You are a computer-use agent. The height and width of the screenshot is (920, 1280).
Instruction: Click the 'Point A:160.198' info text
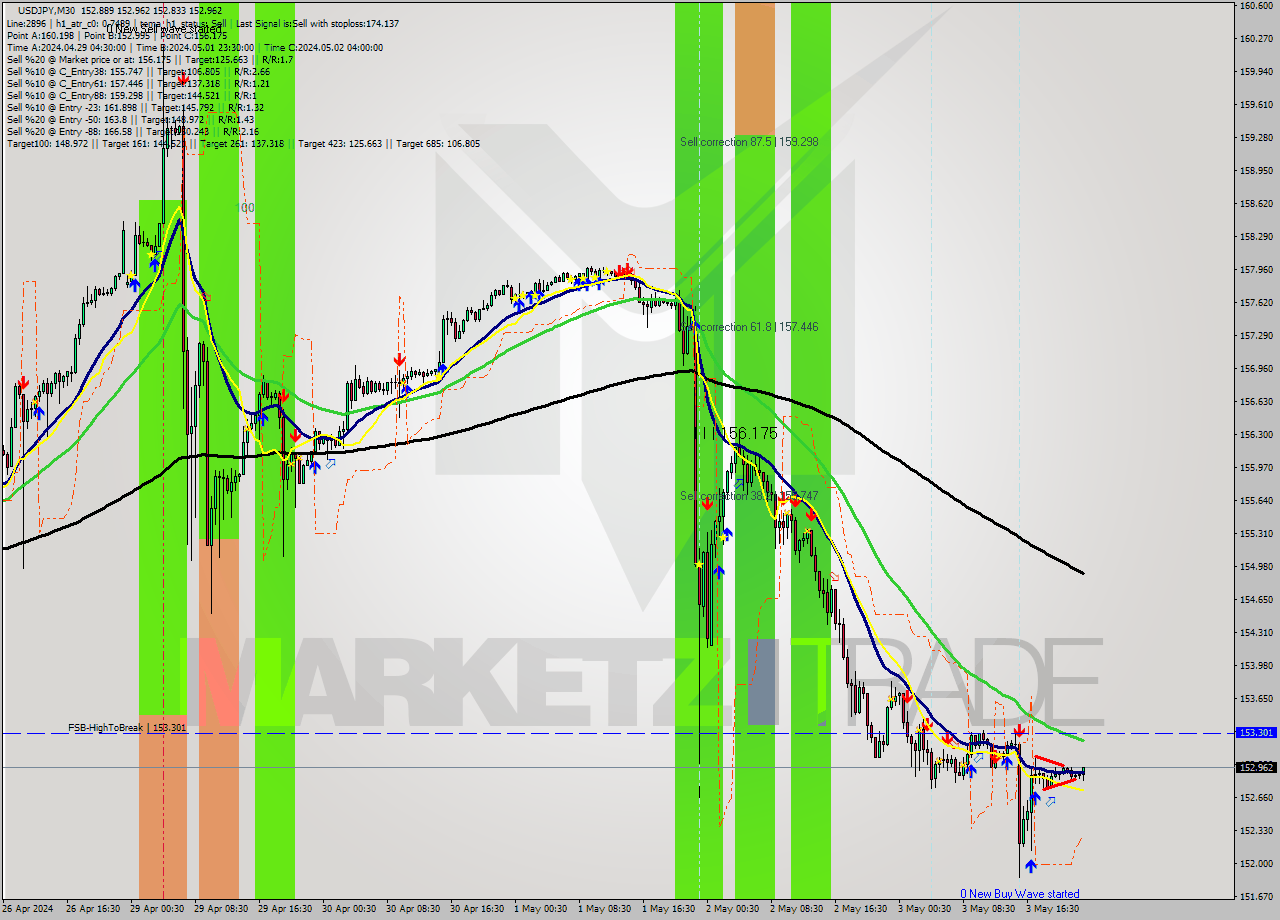[x=40, y=35]
